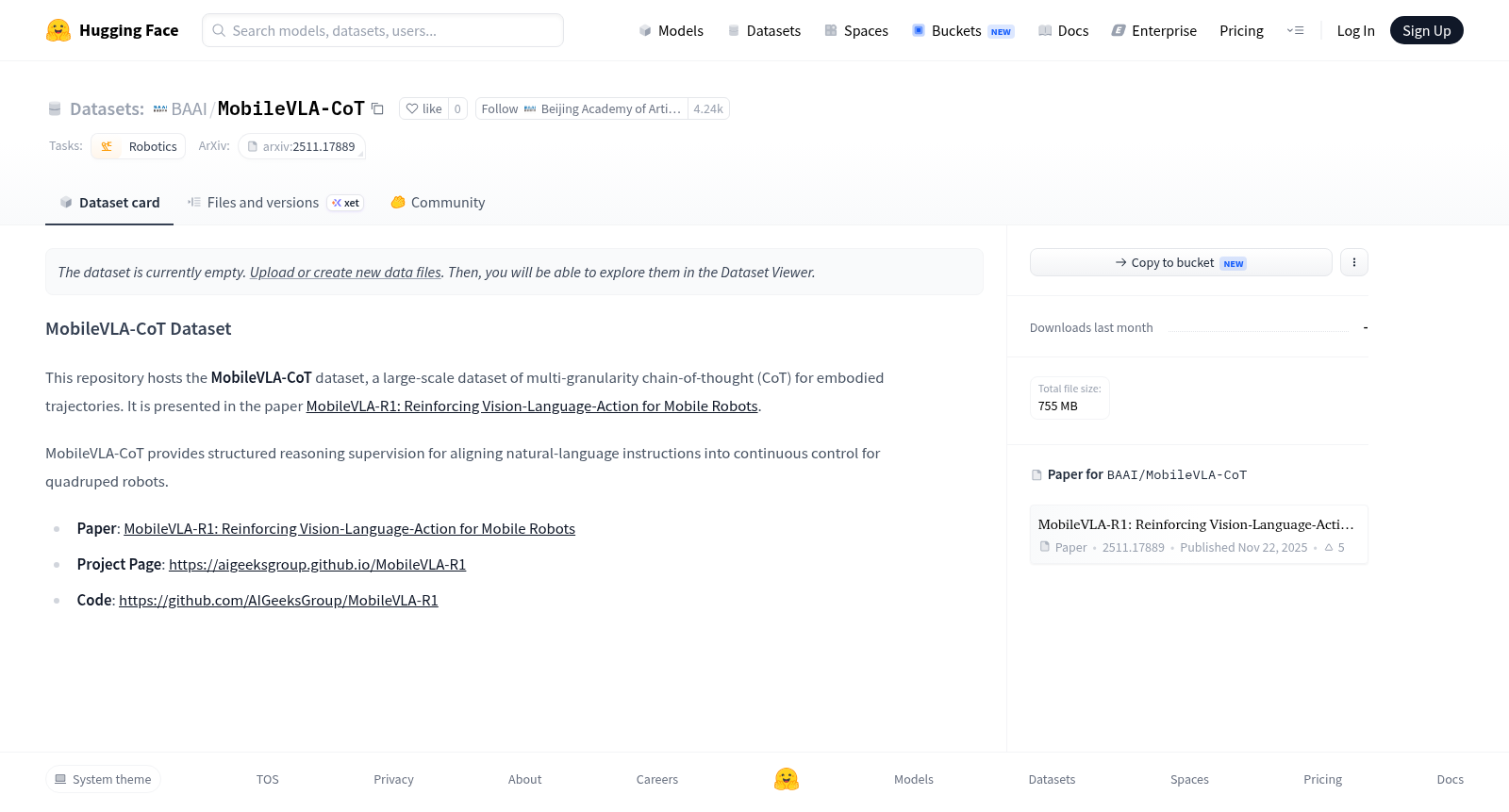Open the Paper link in the bullet list
Screen dimensions: 1509x812
(349, 528)
